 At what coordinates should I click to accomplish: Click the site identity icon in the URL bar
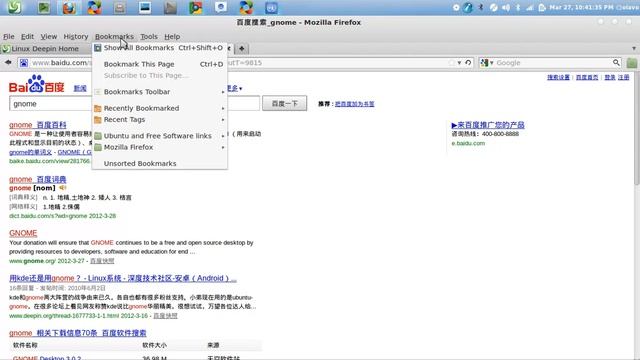coord(24,63)
